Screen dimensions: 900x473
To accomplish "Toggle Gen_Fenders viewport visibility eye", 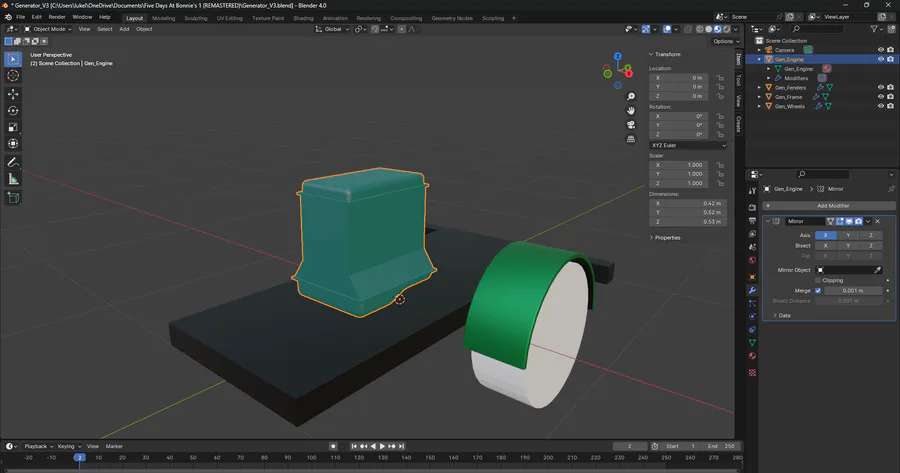I will point(880,87).
